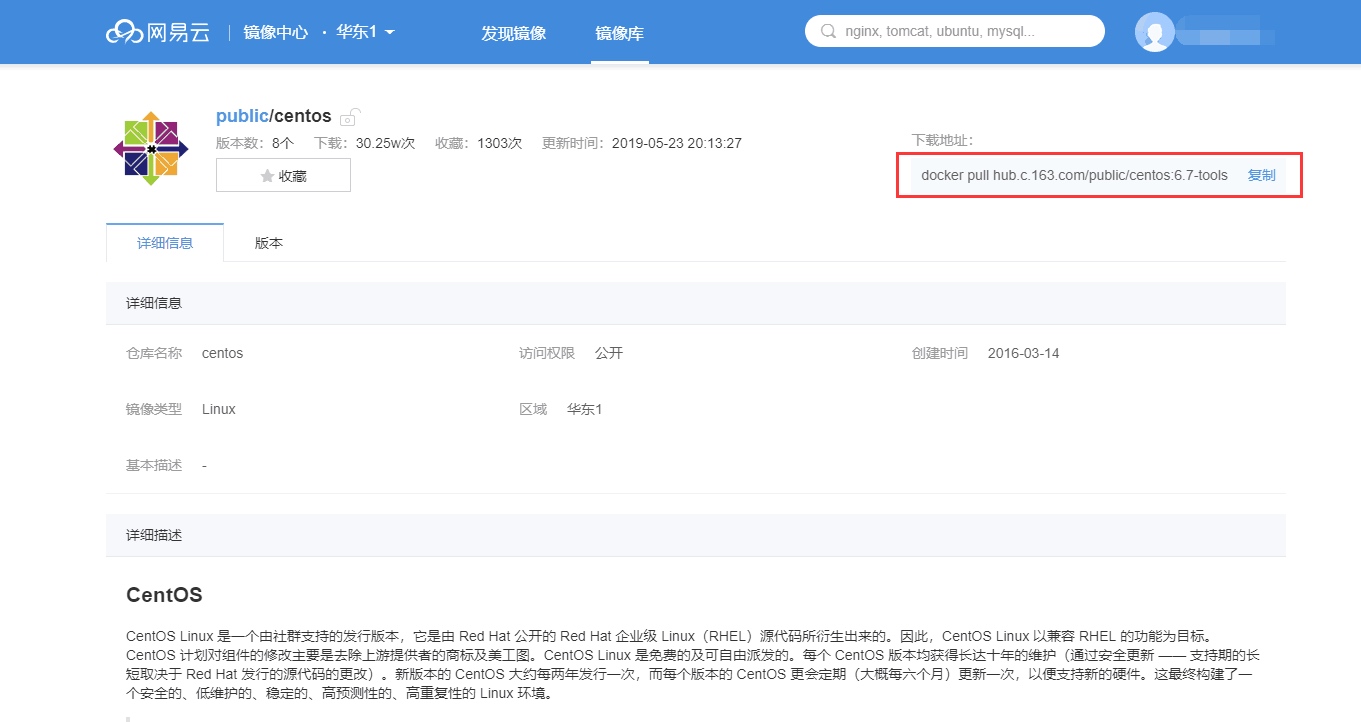Click the unlock icon beside centos
The height and width of the screenshot is (722, 1361).
[x=350, y=116]
